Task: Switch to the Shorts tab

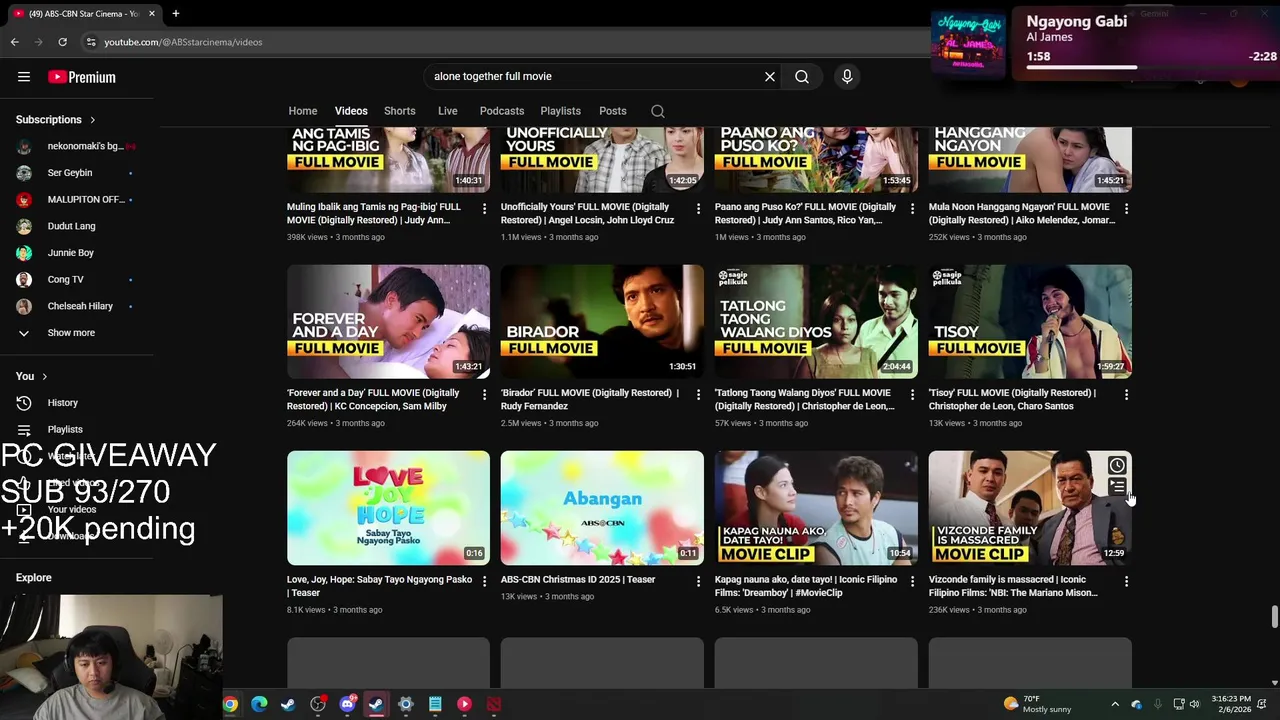Action: point(400,111)
